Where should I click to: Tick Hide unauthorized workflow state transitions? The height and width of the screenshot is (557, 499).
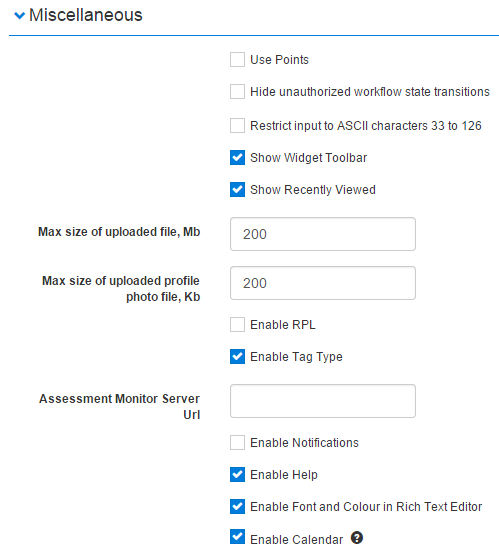coord(237,91)
